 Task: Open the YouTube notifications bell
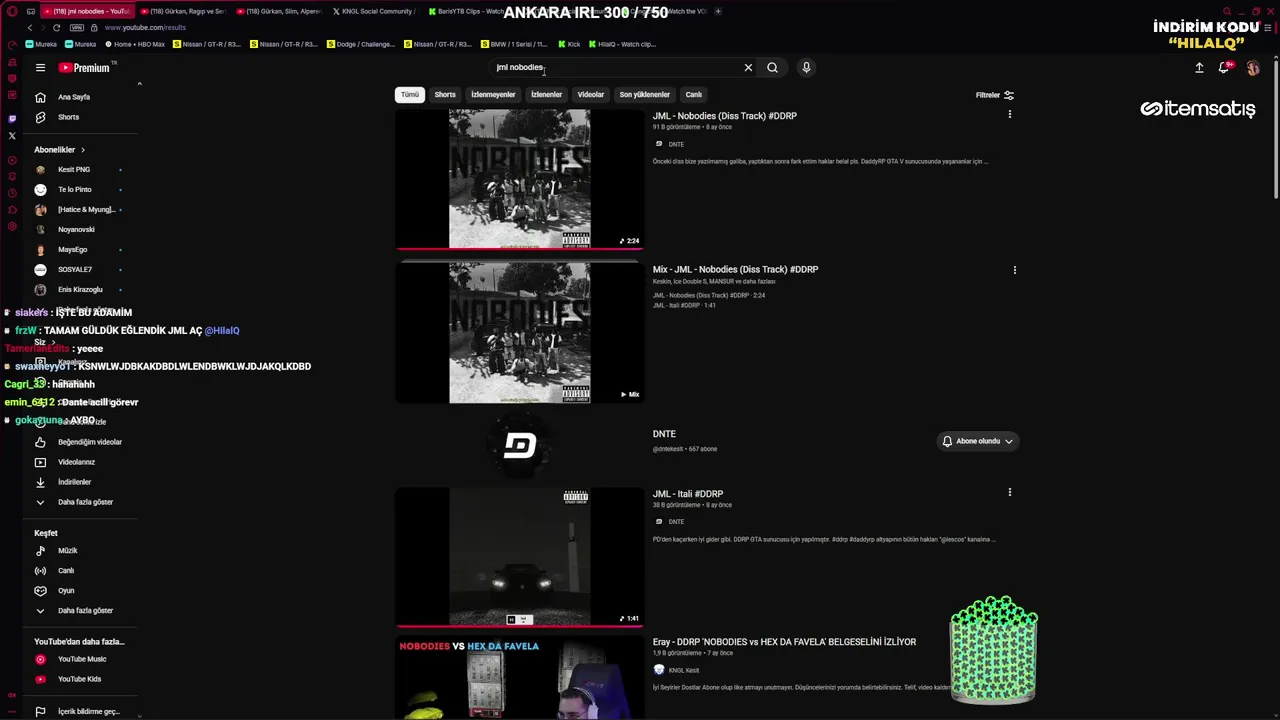click(1224, 68)
